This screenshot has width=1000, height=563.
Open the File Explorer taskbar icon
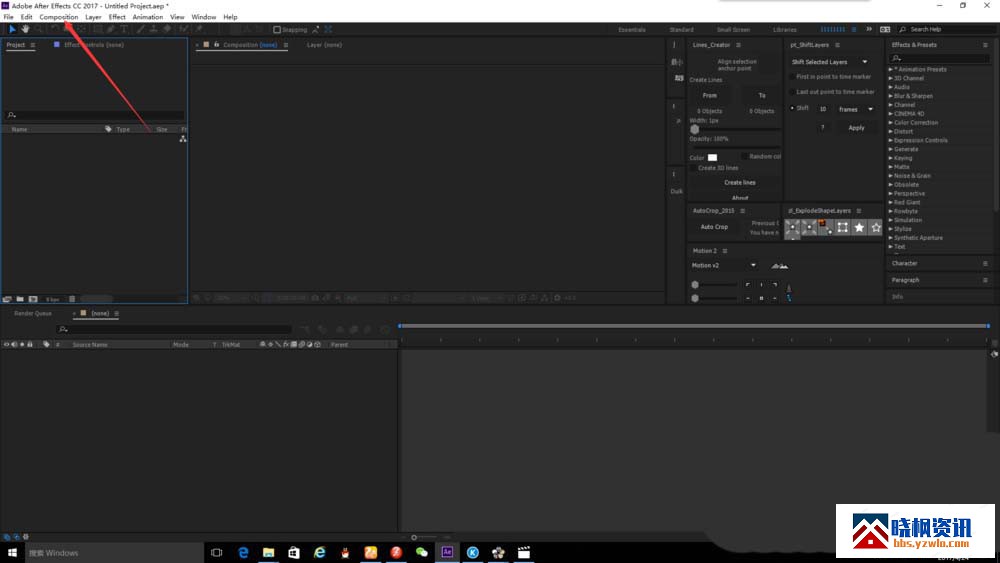pyautogui.click(x=268, y=552)
